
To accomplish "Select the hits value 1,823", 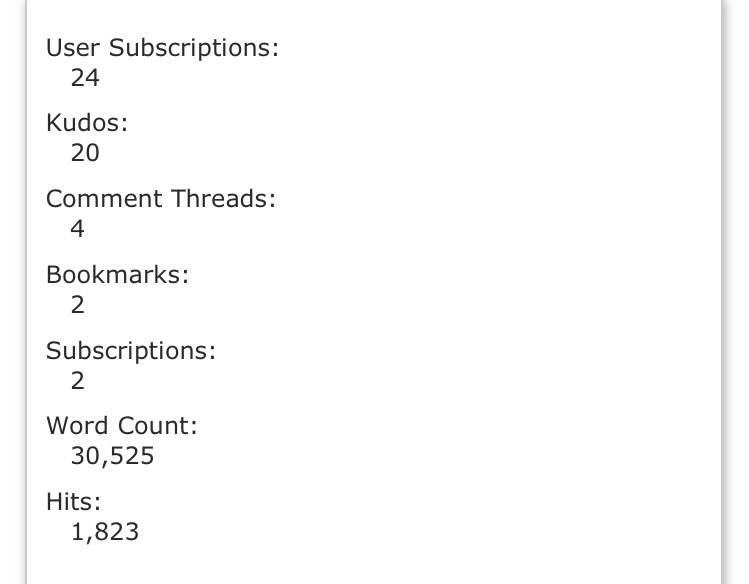I will tap(105, 532).
